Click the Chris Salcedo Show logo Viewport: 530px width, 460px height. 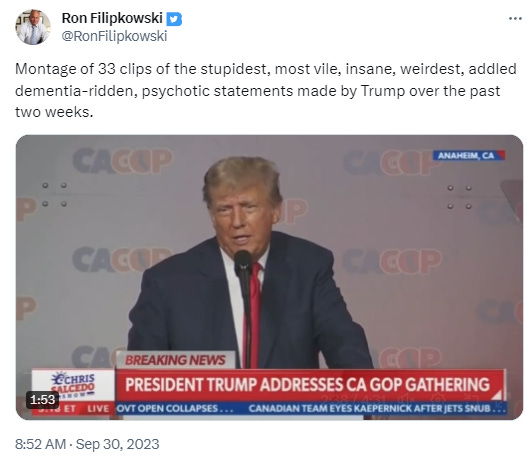73,385
